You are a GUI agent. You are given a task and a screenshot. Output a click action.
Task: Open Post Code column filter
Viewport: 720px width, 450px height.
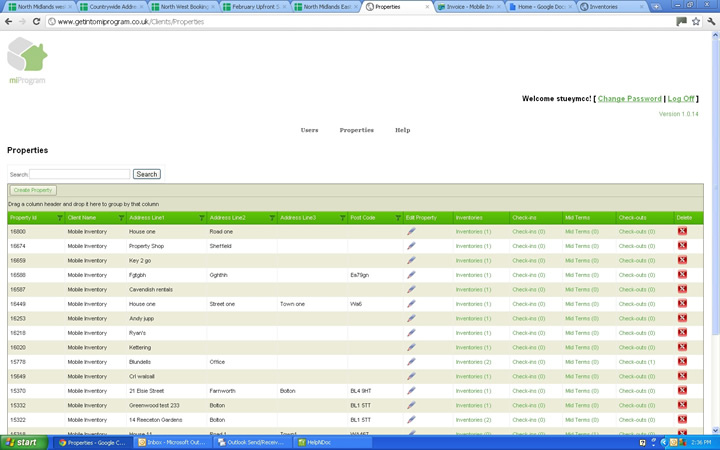[x=397, y=218]
